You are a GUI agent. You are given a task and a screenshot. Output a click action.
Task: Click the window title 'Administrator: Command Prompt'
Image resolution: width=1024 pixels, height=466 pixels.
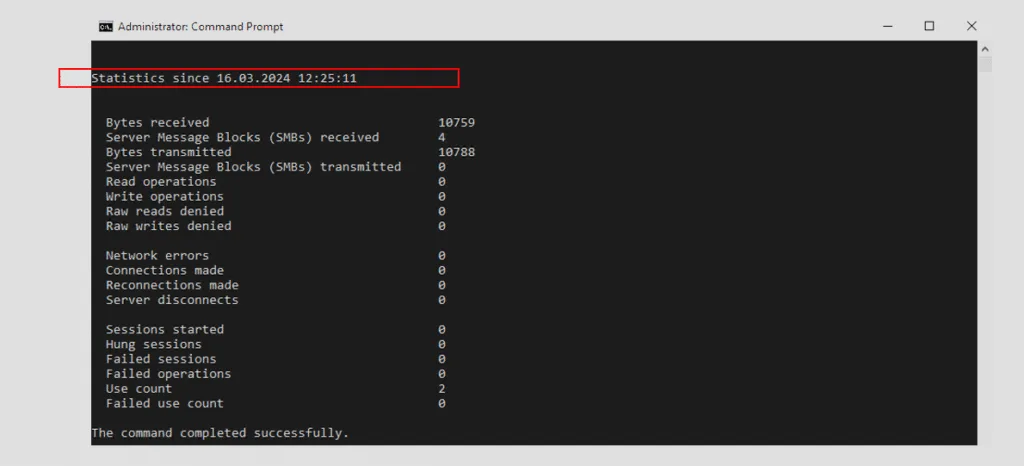click(200, 27)
